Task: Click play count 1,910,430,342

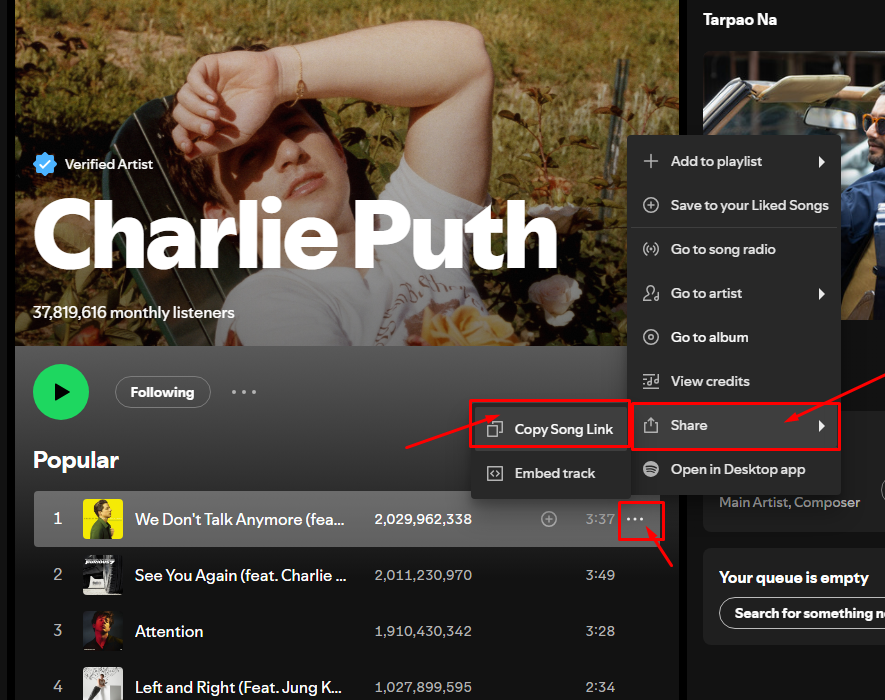Action: pyautogui.click(x=423, y=631)
